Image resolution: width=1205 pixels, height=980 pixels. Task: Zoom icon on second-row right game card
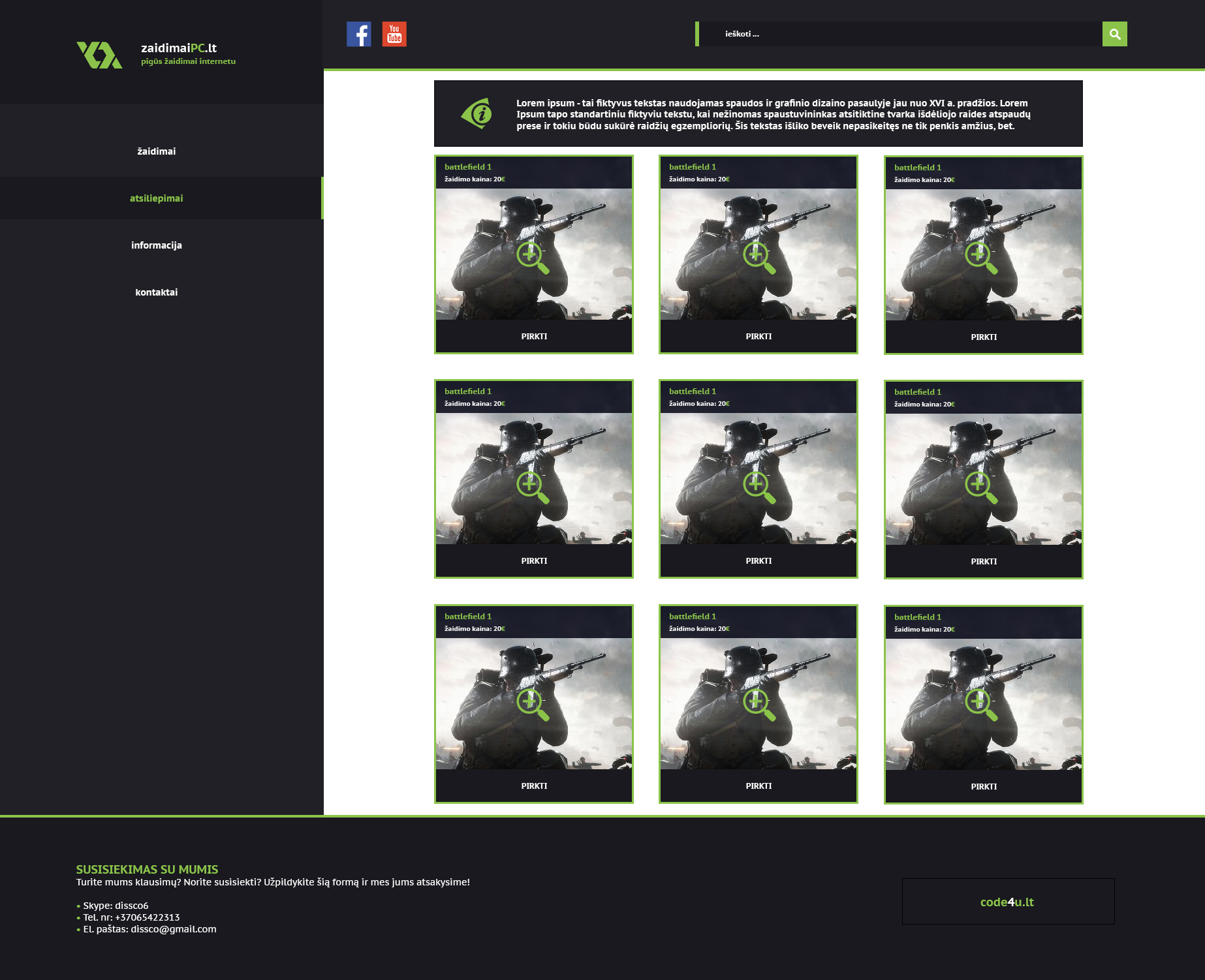coord(981,487)
